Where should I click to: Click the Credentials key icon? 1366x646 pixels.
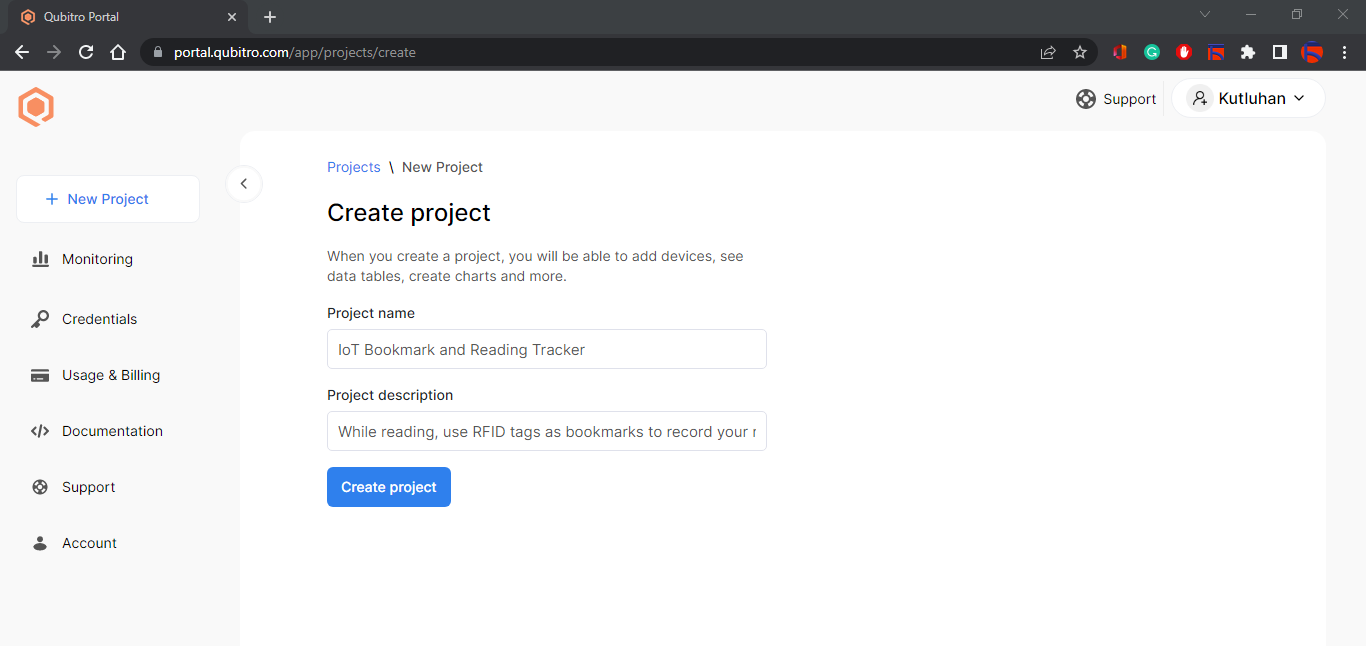click(40, 319)
